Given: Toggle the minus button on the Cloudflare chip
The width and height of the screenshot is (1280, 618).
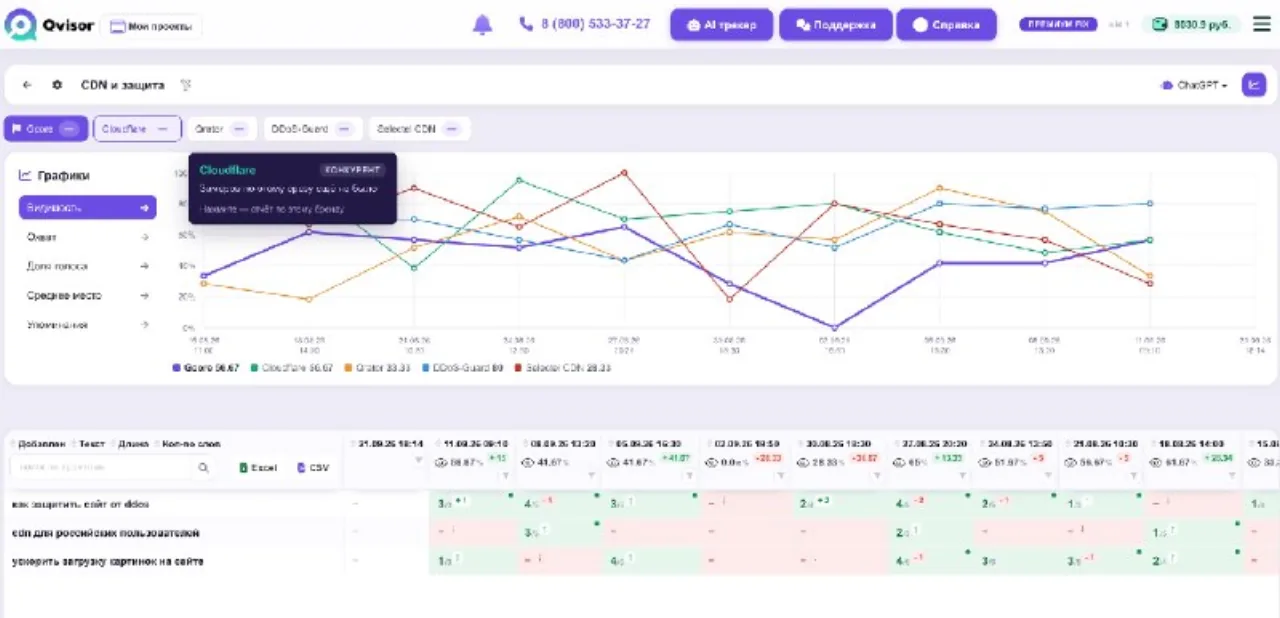Looking at the screenshot, I should tap(162, 129).
